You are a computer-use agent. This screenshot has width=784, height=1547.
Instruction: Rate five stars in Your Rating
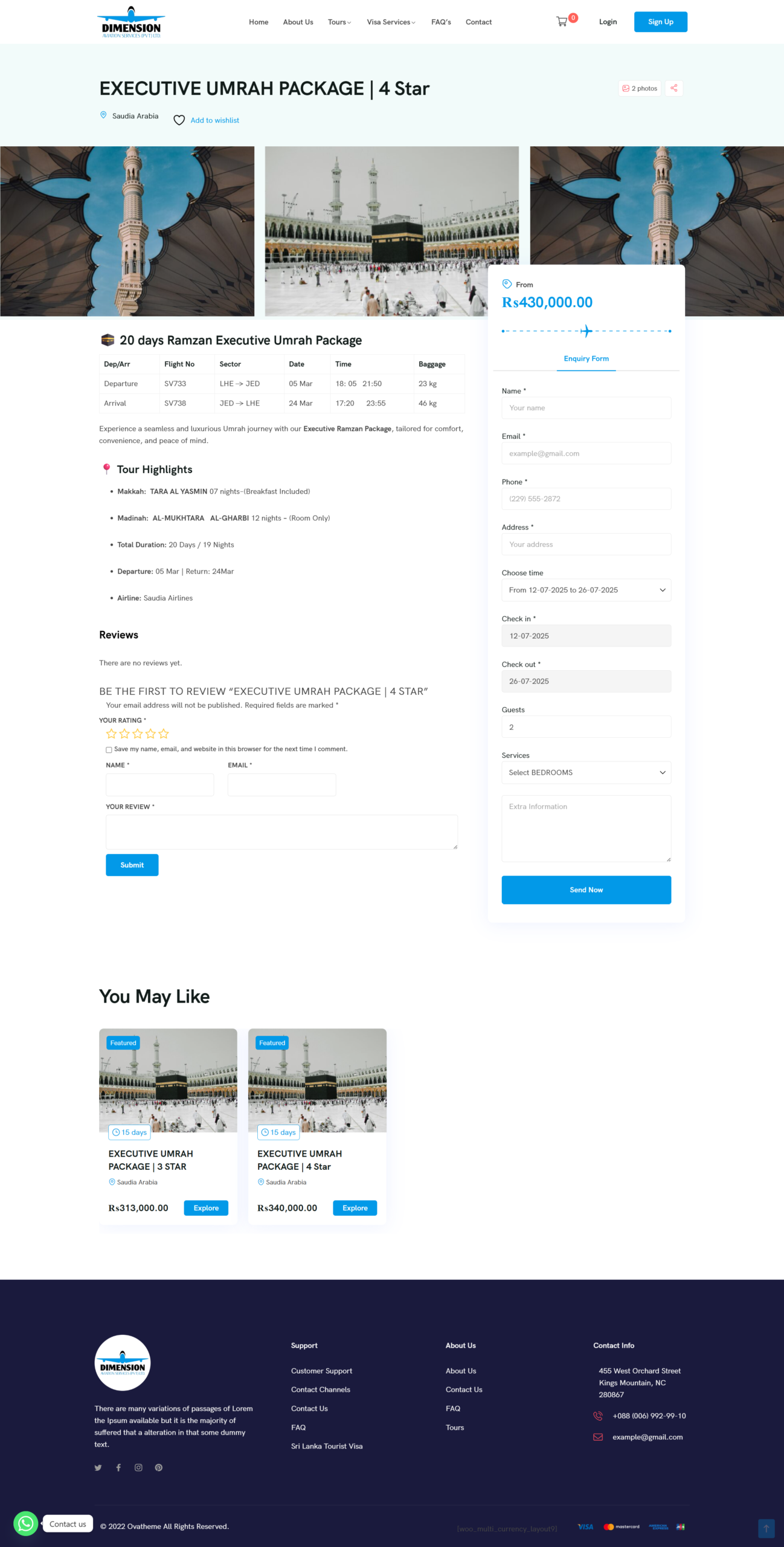[x=164, y=734]
